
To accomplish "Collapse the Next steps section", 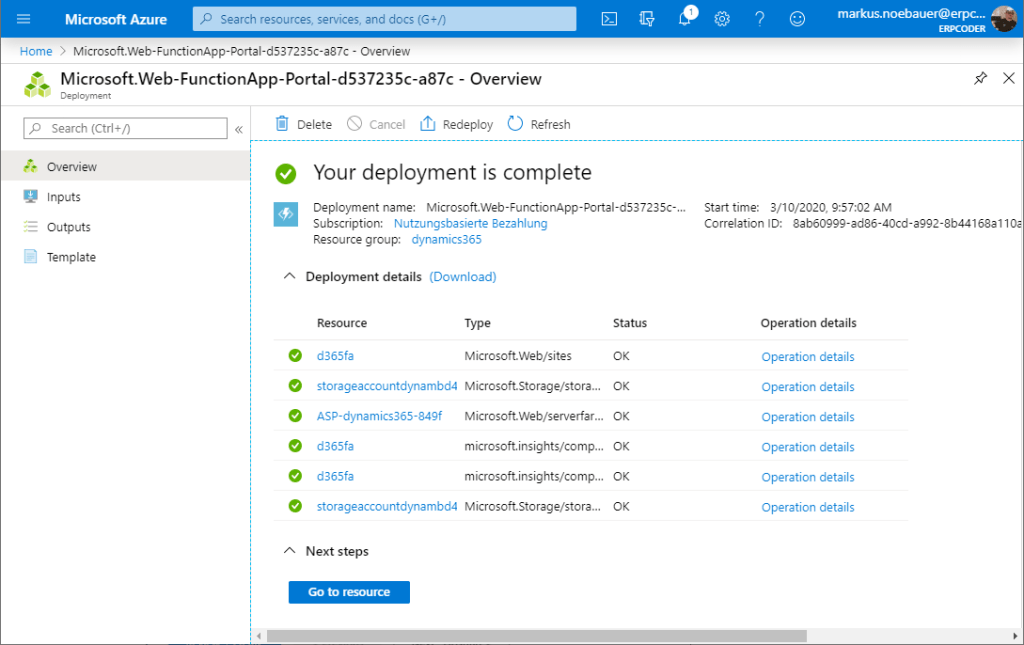I will (x=290, y=551).
